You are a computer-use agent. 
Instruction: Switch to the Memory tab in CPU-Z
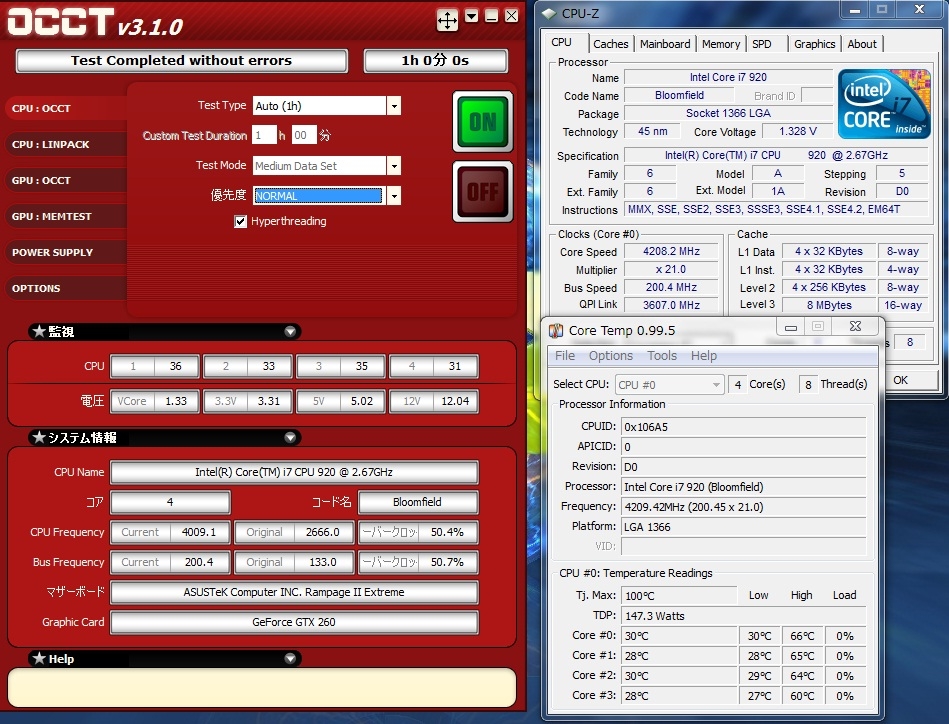click(x=721, y=44)
